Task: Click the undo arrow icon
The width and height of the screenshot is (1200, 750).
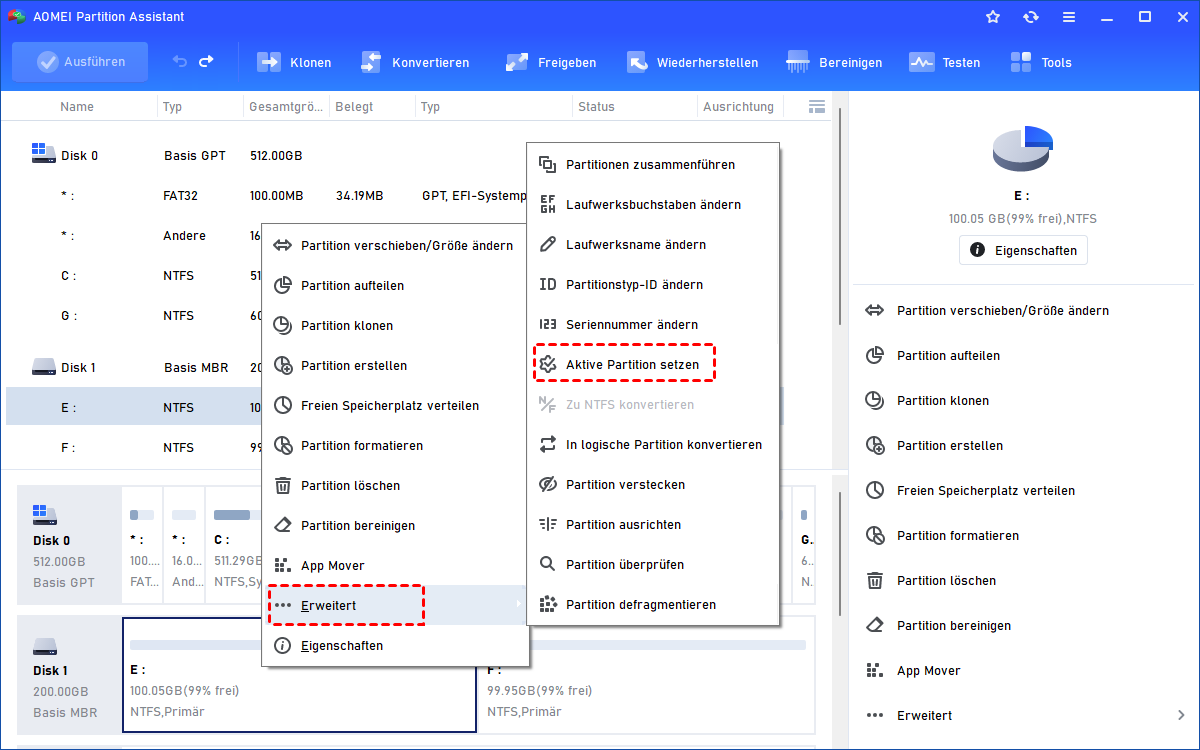Action: click(x=180, y=62)
